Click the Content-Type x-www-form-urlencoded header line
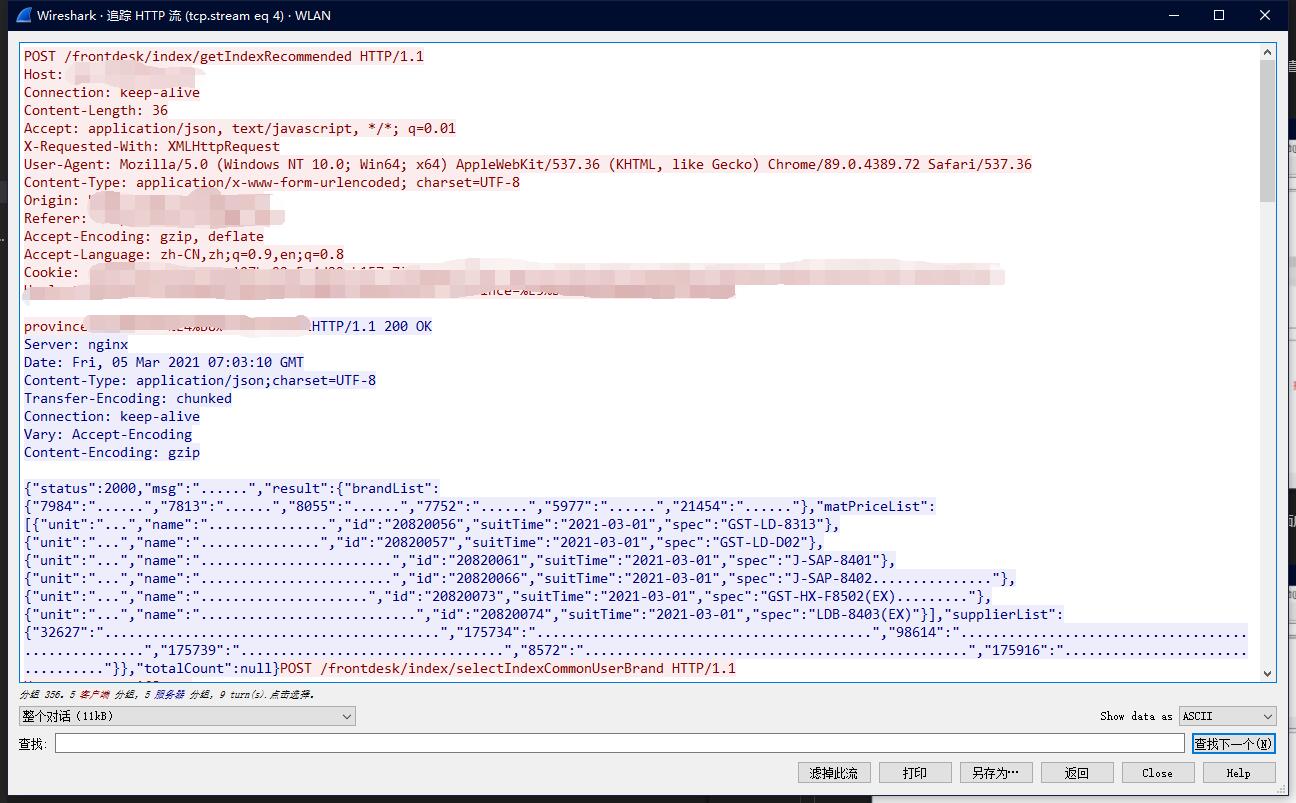Image resolution: width=1296 pixels, height=803 pixels. [272, 182]
